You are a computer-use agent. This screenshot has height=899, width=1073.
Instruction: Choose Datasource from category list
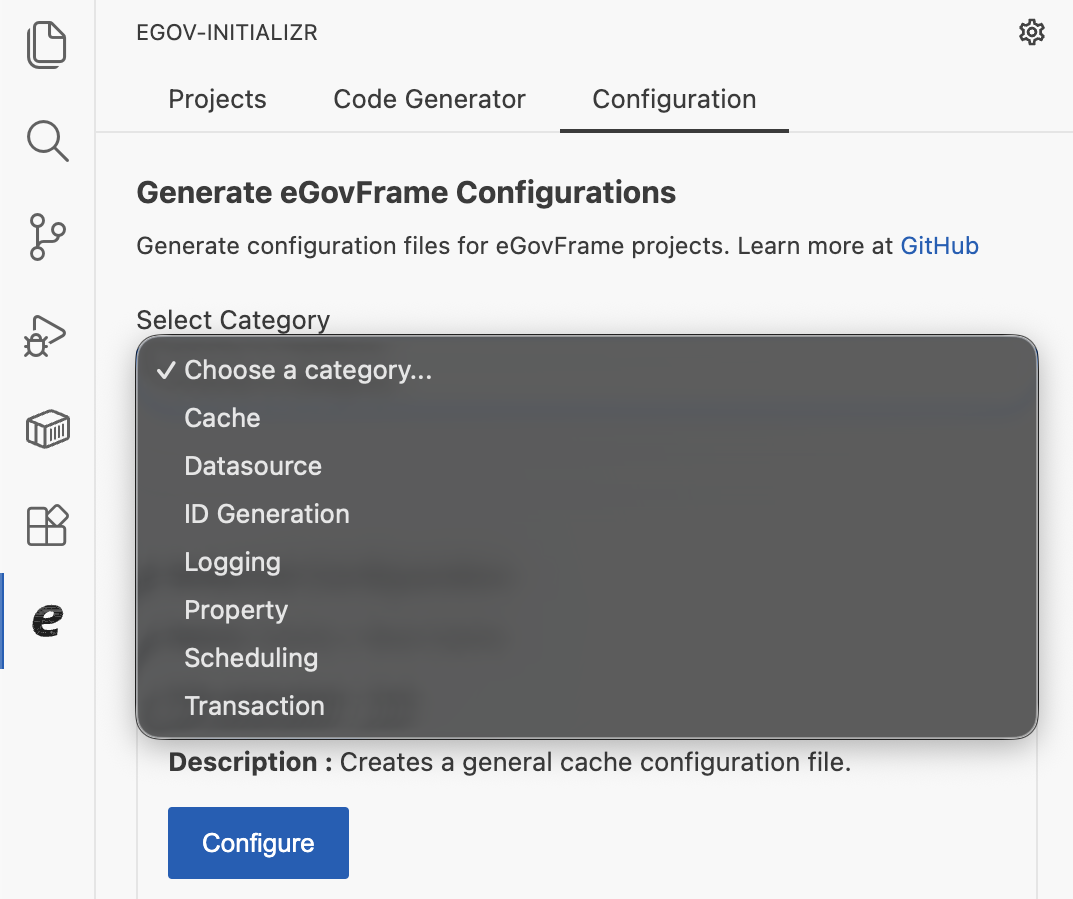(x=253, y=466)
